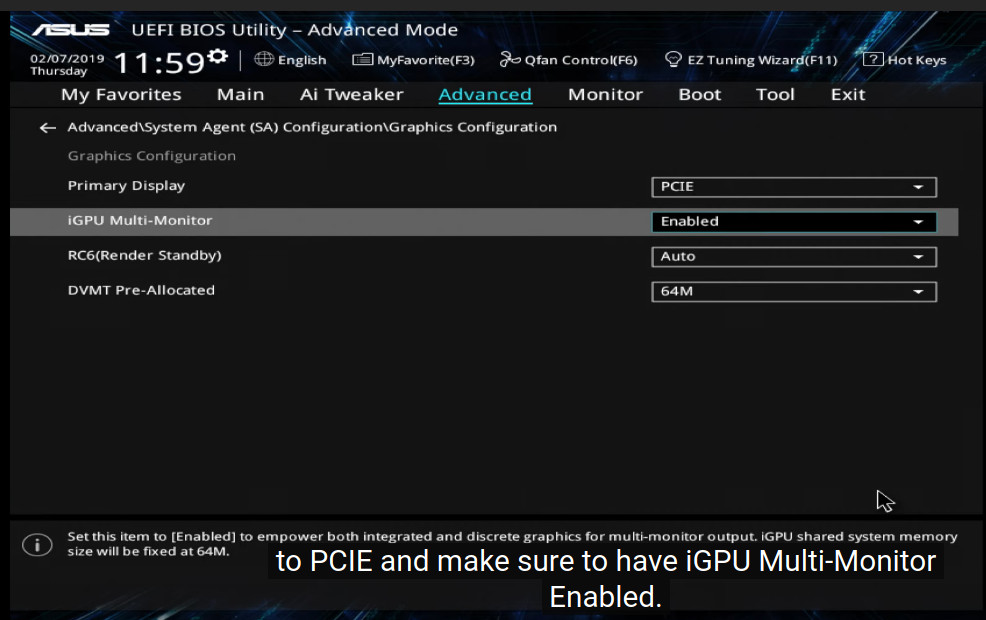Select the Advanced tab

click(485, 95)
